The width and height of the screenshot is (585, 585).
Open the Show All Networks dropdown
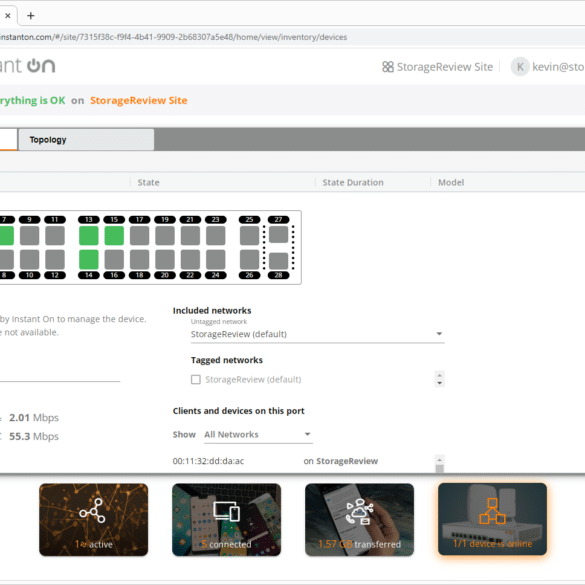258,435
